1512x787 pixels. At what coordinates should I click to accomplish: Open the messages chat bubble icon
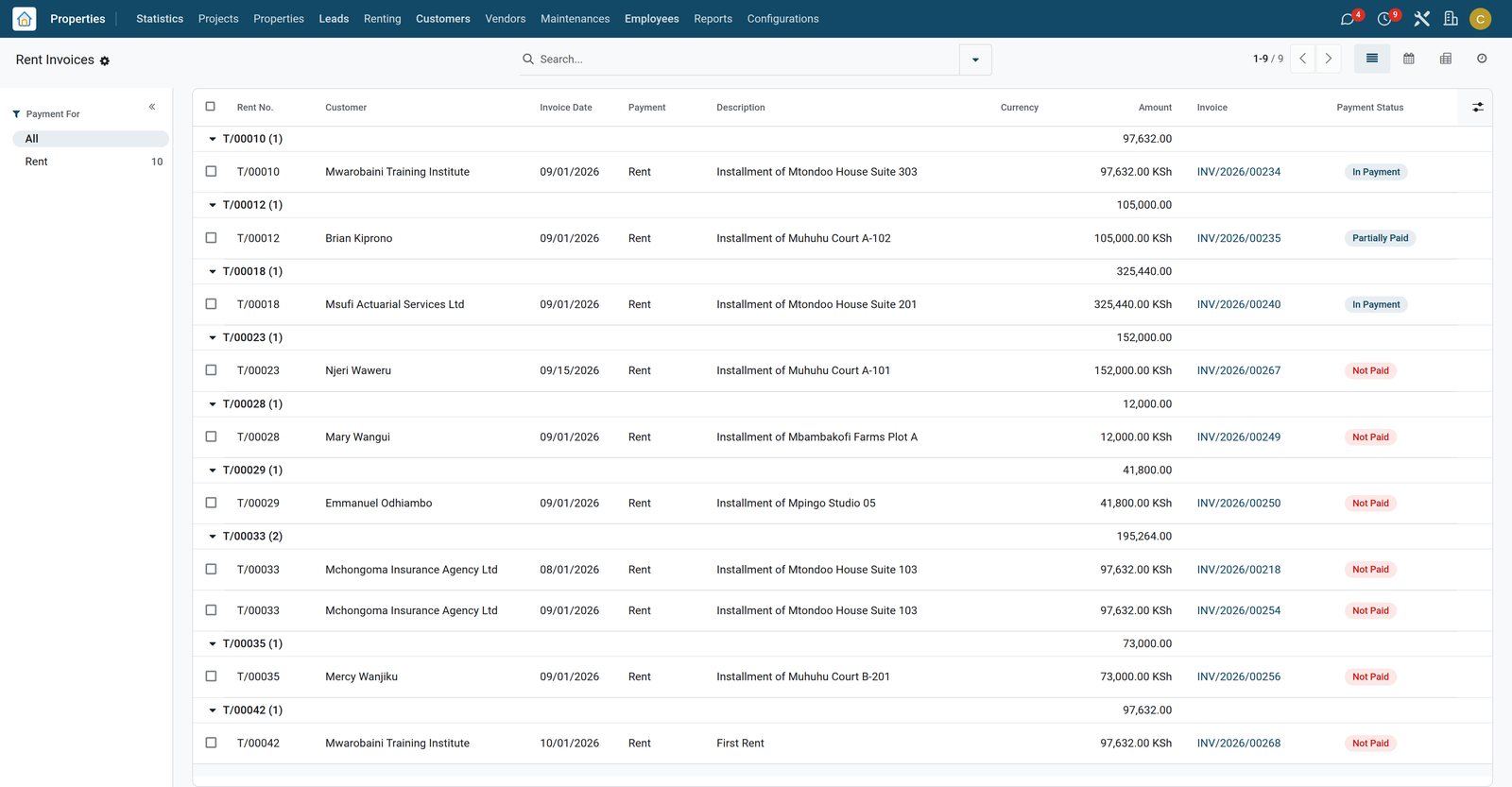click(x=1348, y=19)
